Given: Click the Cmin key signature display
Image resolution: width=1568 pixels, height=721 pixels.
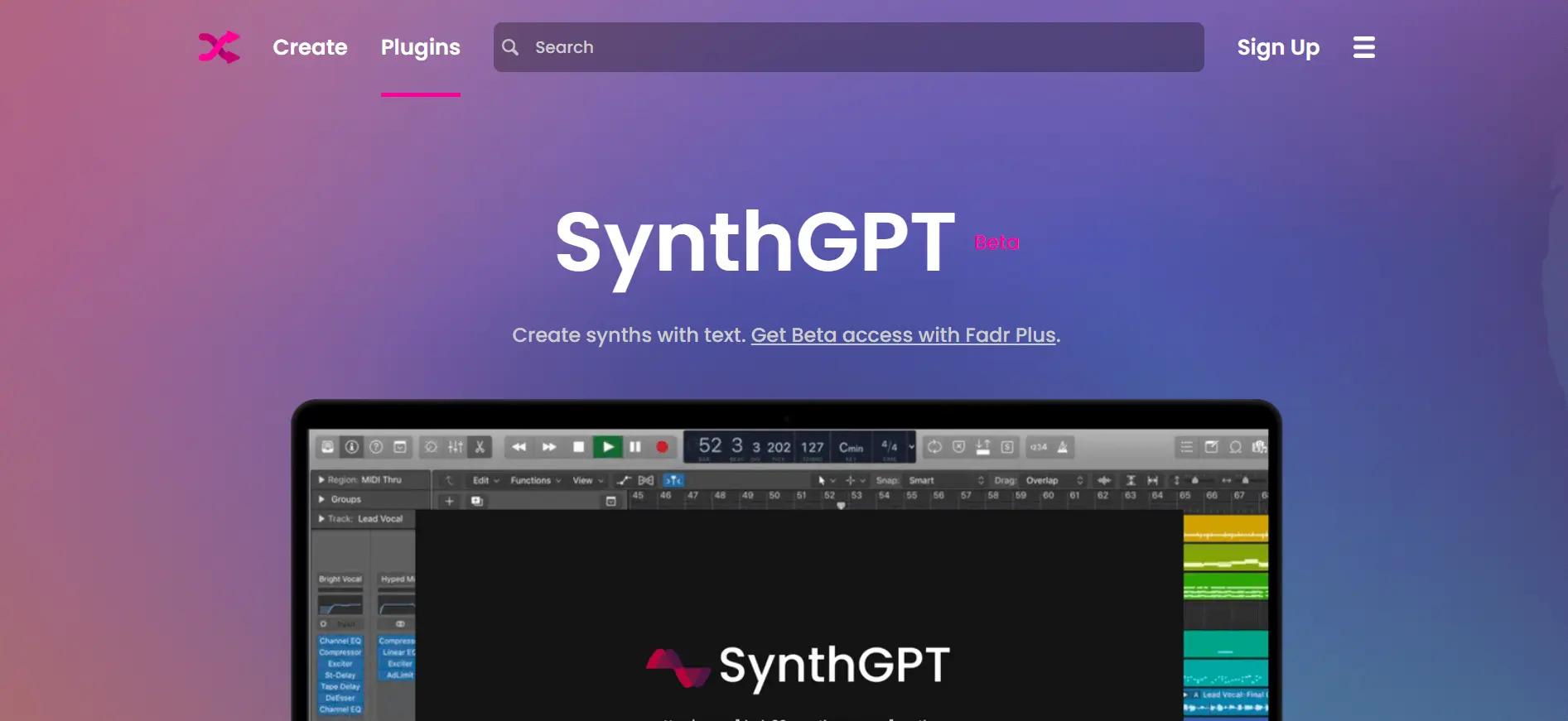Looking at the screenshot, I should tap(851, 447).
